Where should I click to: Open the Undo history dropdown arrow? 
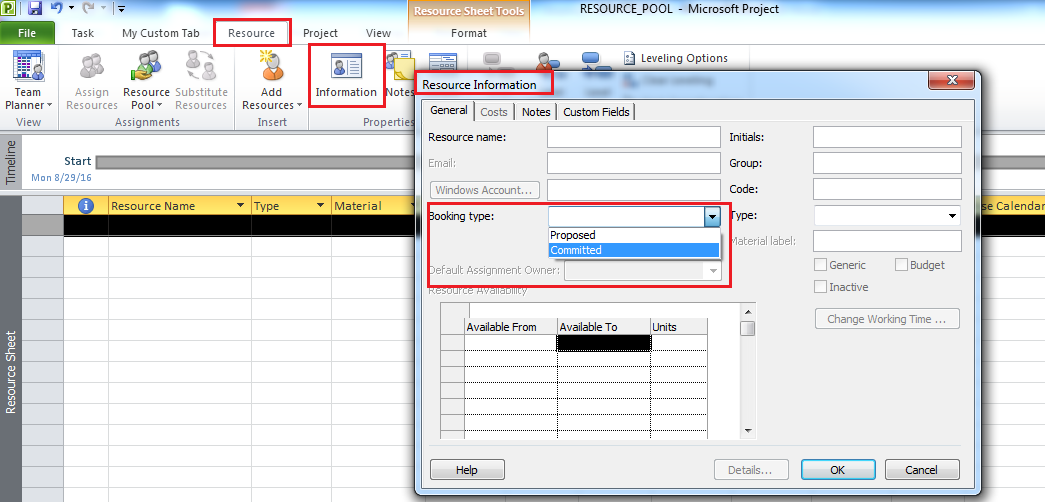(70, 9)
